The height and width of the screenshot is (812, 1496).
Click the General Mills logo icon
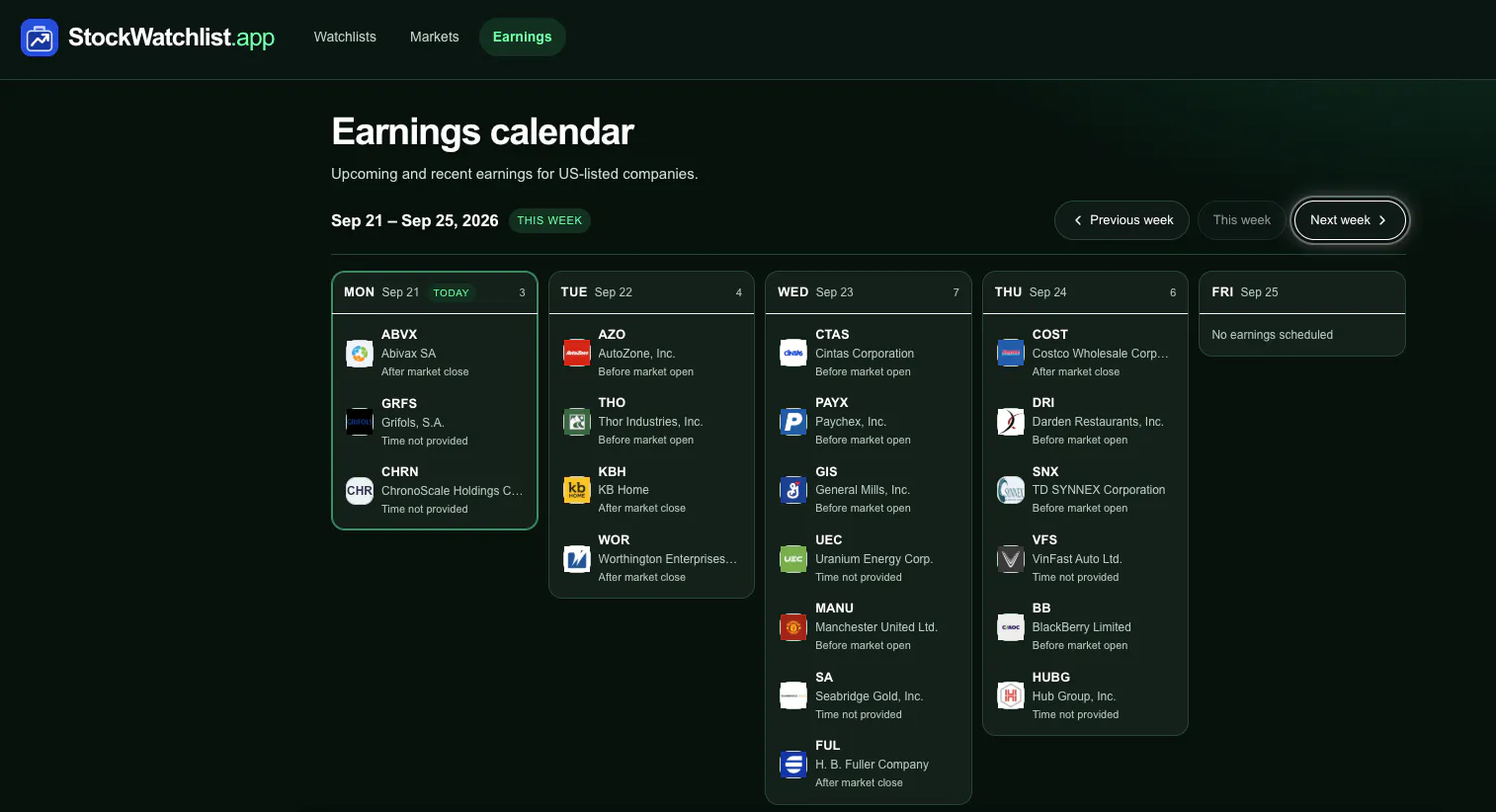[793, 490]
